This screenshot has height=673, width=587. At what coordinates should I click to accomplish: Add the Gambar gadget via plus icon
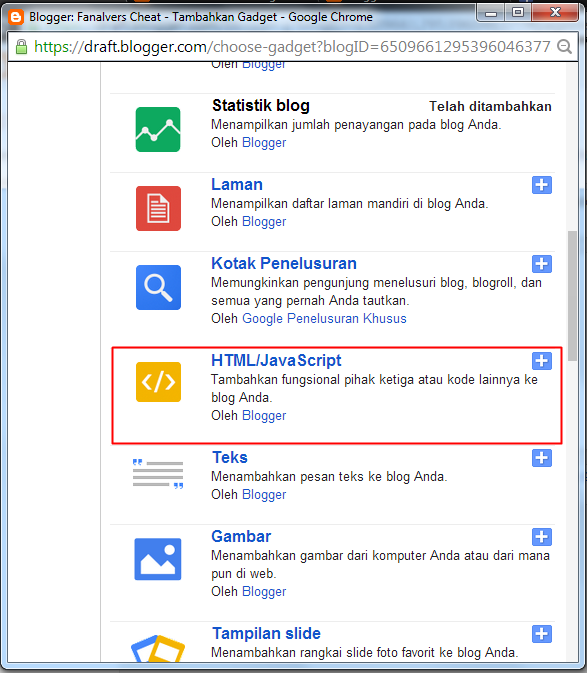click(x=542, y=537)
